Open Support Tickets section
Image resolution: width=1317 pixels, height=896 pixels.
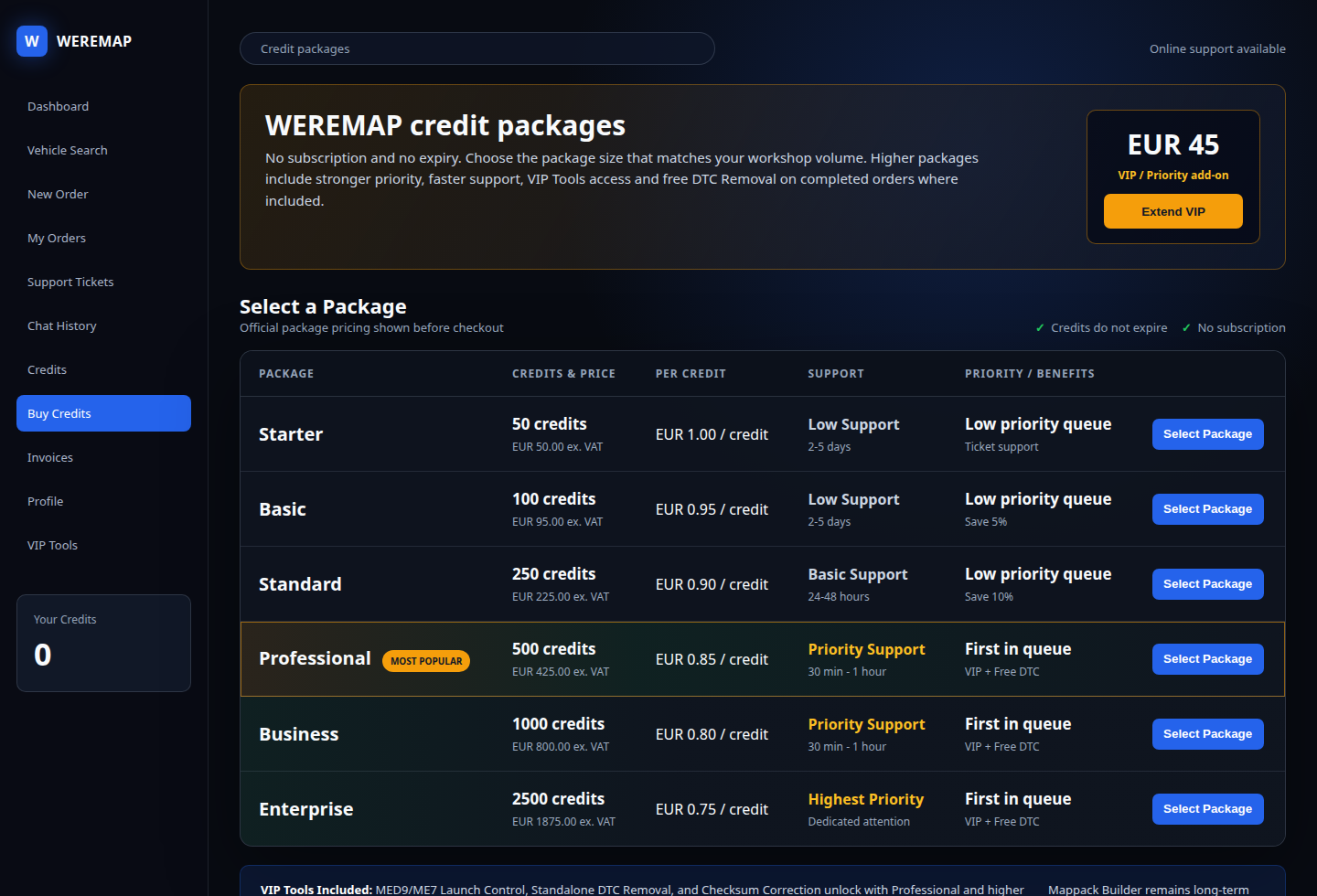click(103, 282)
